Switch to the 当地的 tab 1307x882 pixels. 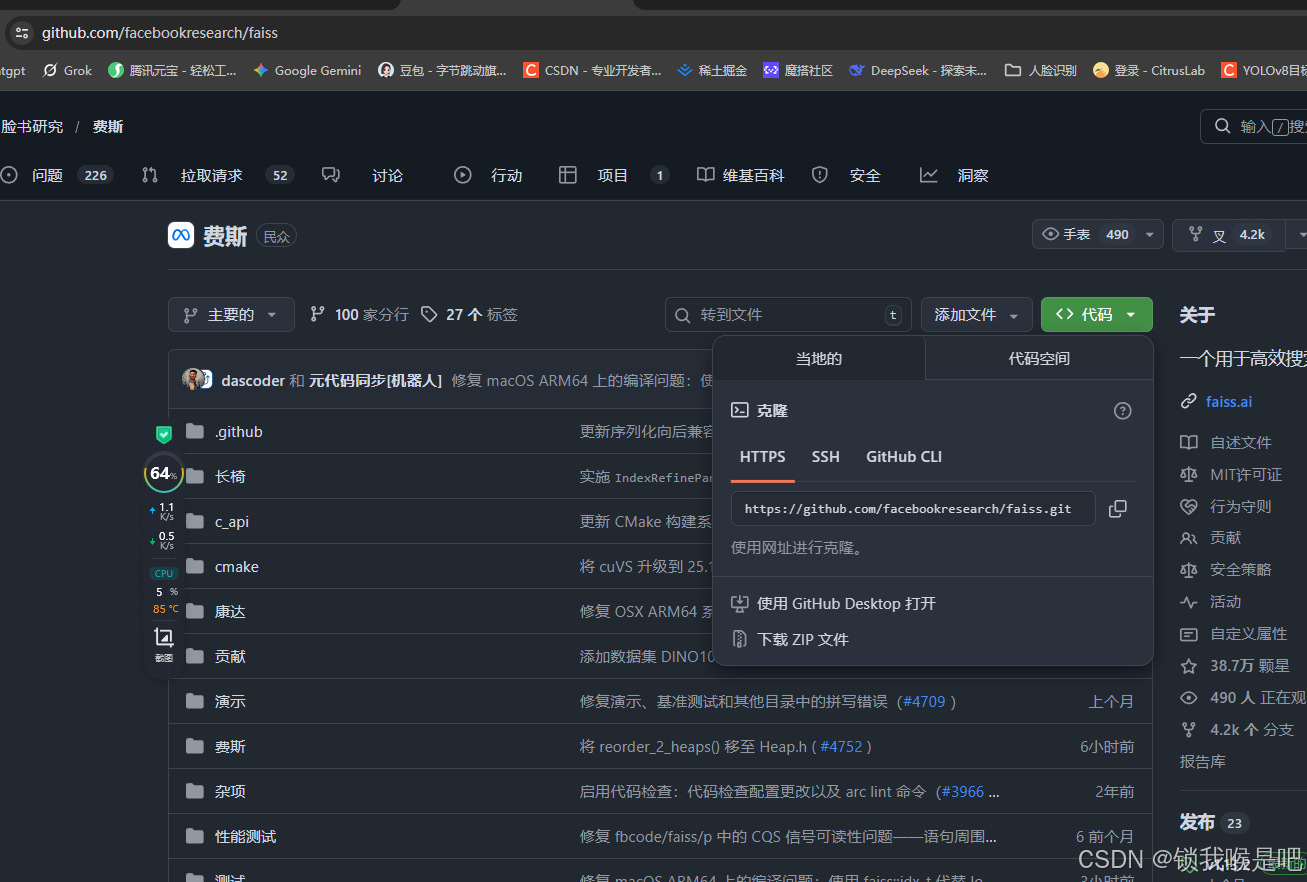(x=819, y=359)
